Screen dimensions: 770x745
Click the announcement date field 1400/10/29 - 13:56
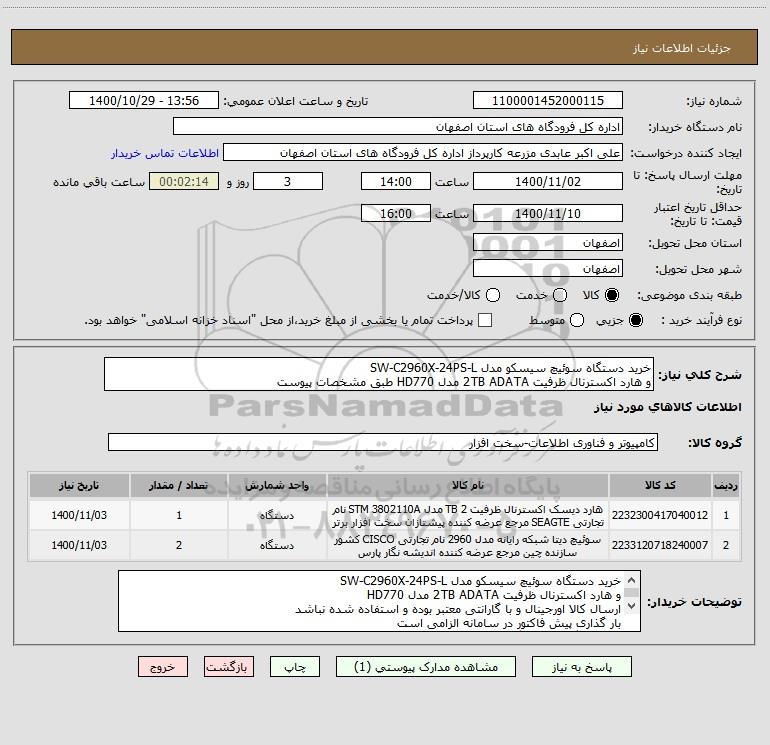(144, 101)
